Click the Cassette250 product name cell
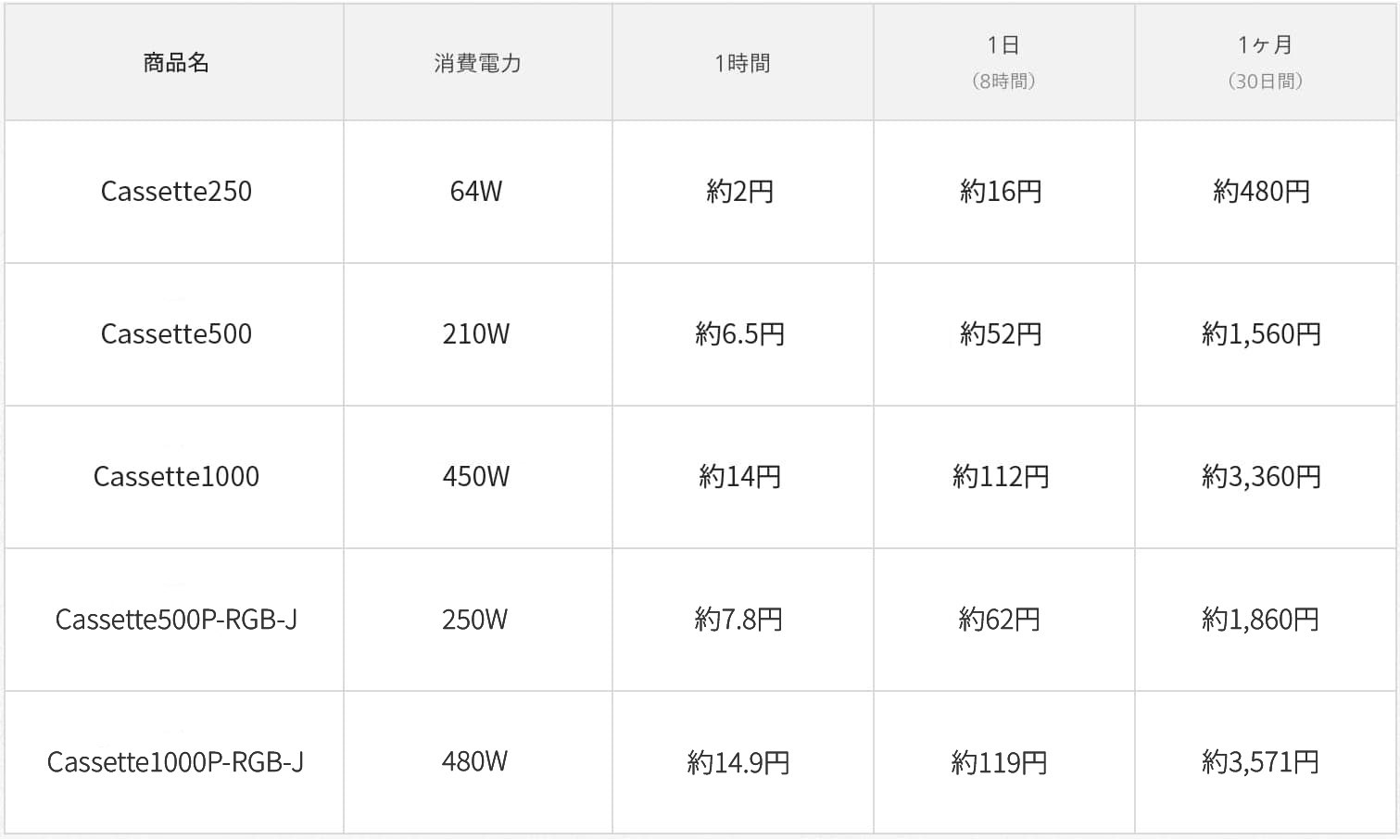 (x=176, y=192)
